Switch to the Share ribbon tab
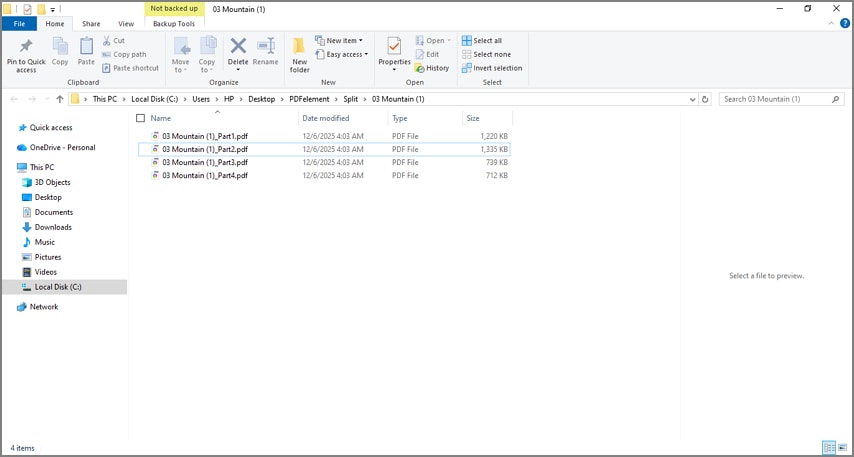854x457 pixels. click(x=91, y=23)
